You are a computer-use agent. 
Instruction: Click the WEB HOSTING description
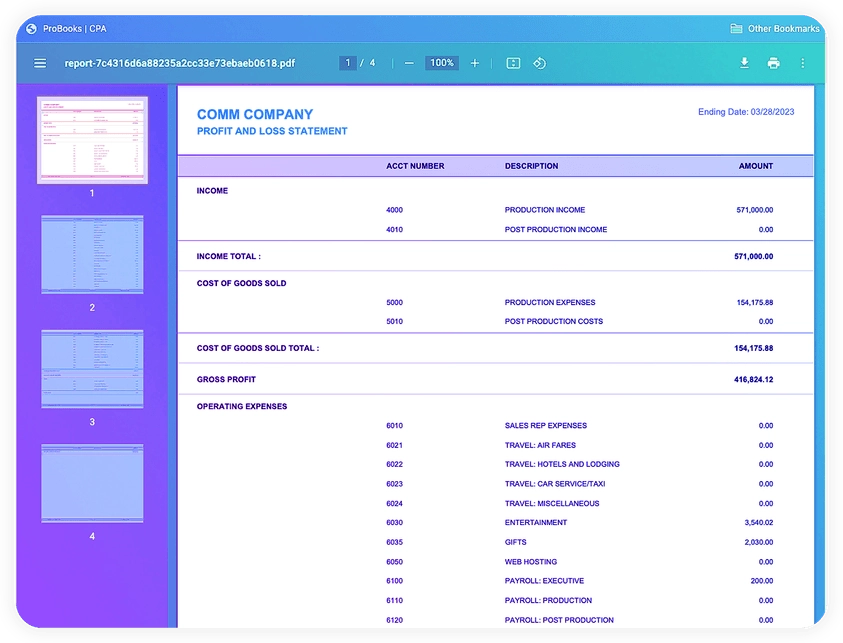point(531,562)
